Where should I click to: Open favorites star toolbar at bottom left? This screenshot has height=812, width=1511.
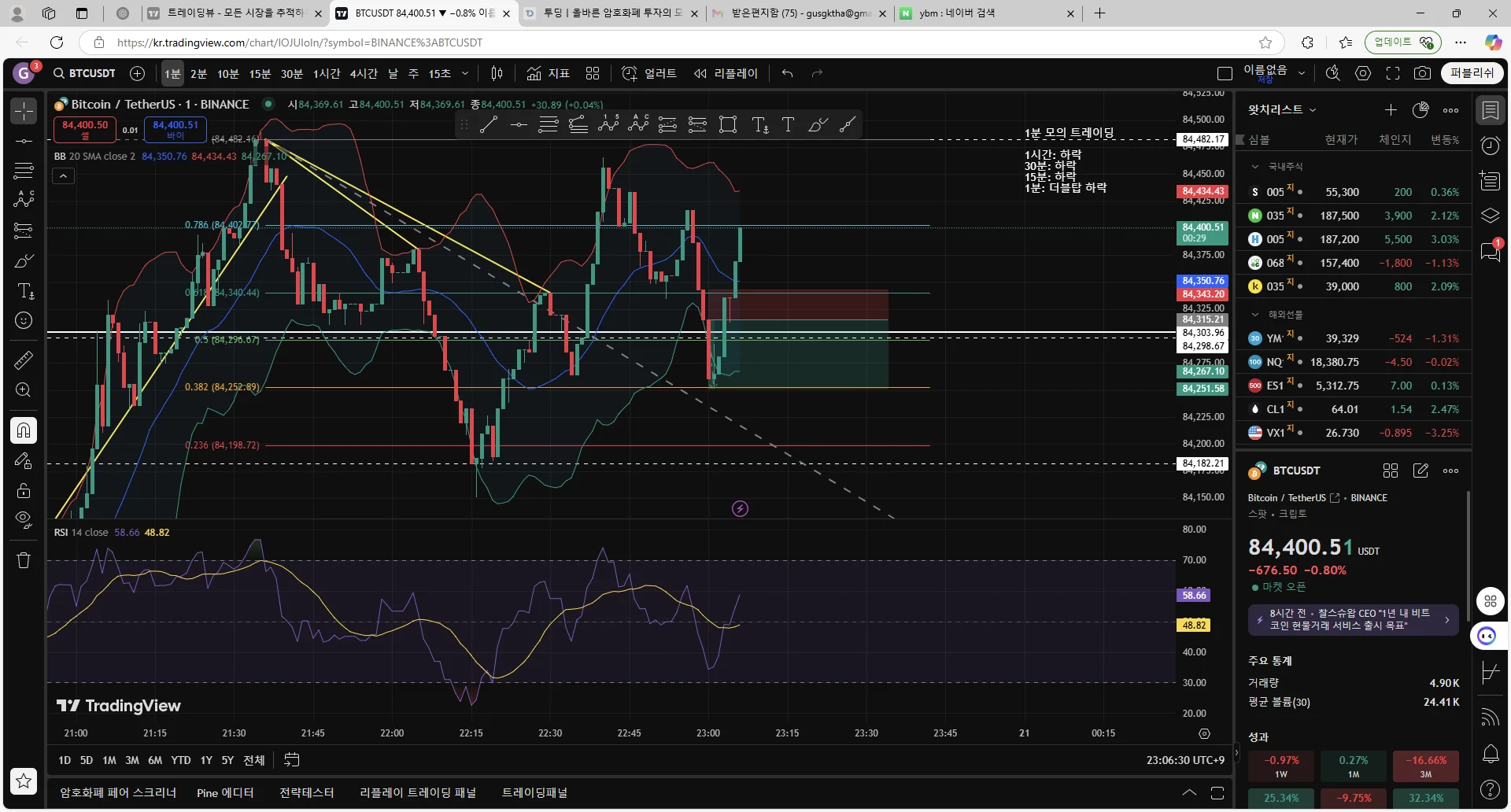24,781
